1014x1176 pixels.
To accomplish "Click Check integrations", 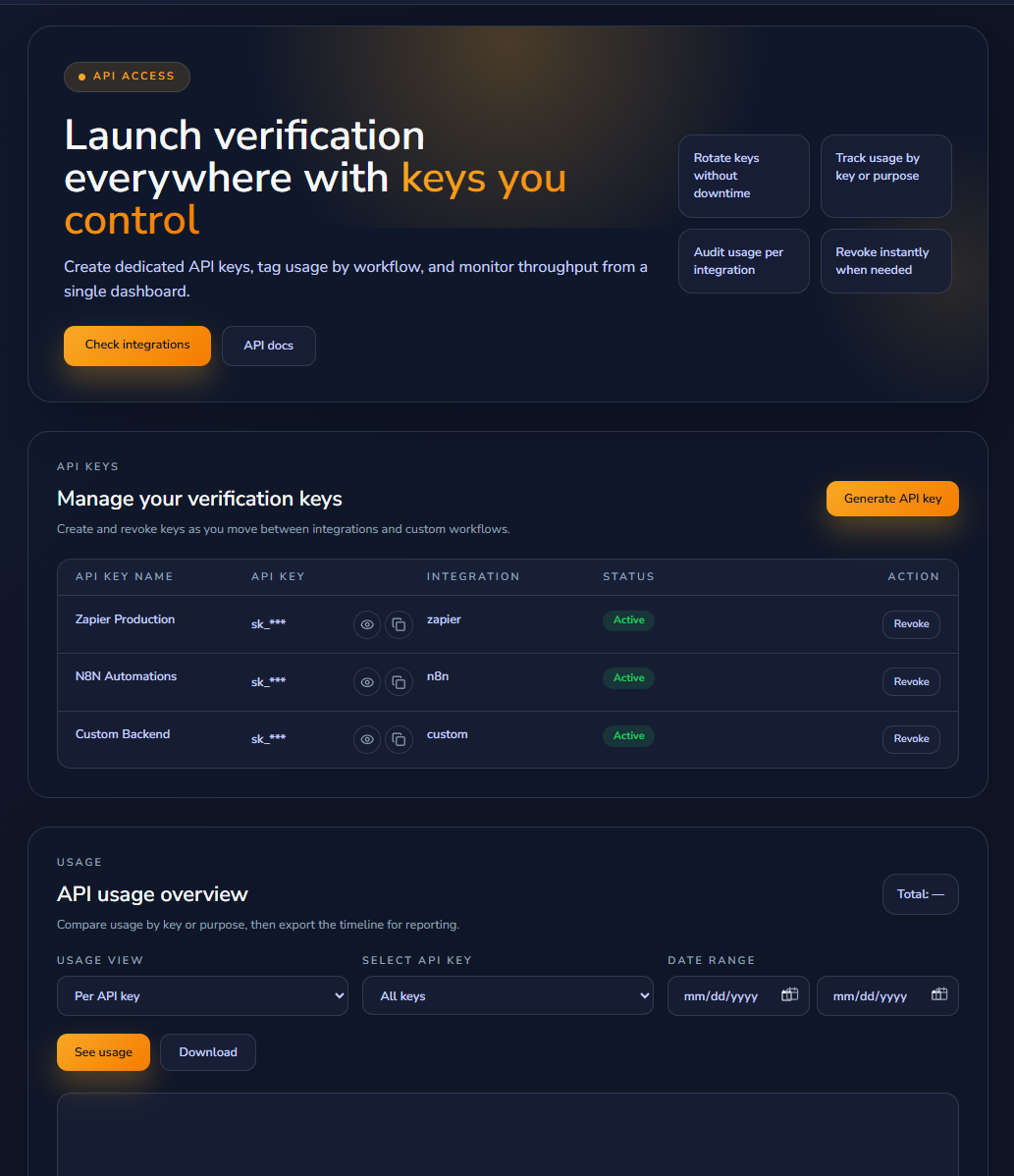I will tap(136, 345).
